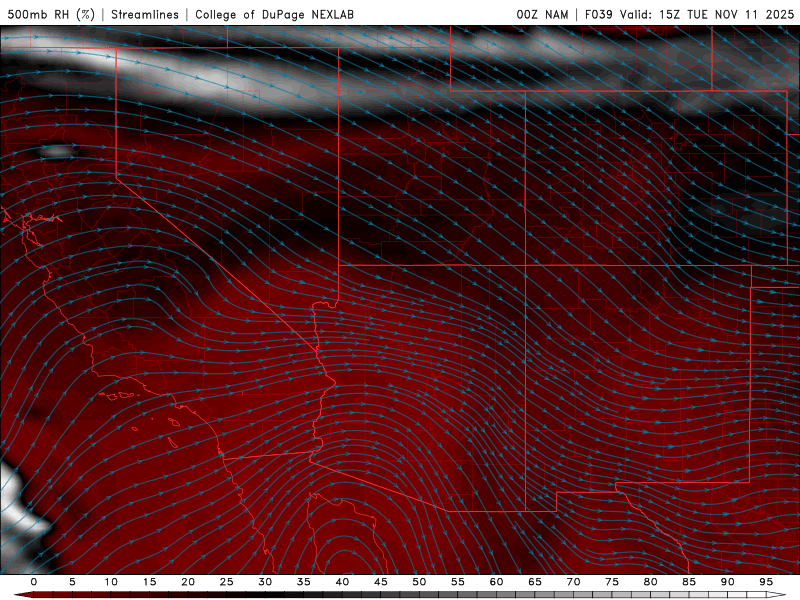800x600 pixels.
Task: Click the colorbar value 10 label
Action: point(111,582)
